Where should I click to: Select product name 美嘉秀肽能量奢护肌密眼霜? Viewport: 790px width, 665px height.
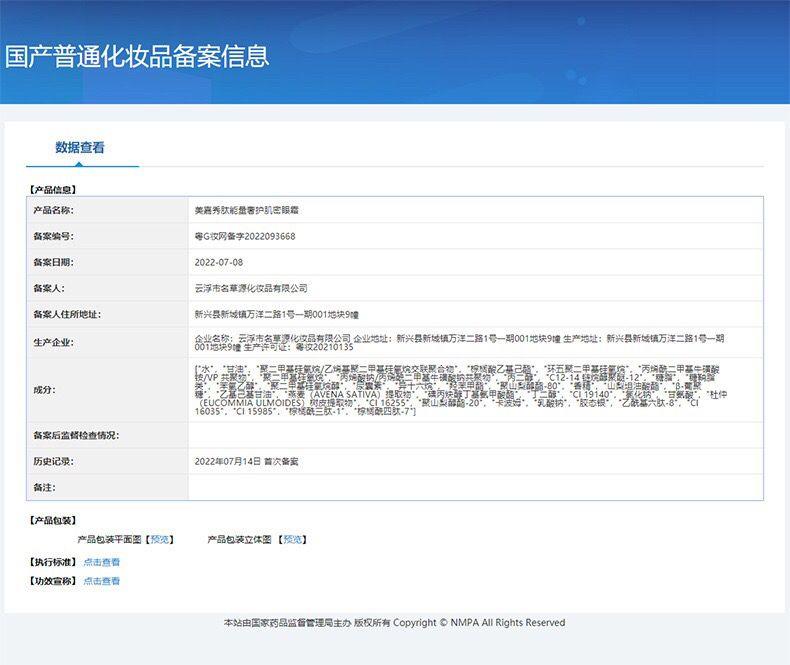click(246, 210)
